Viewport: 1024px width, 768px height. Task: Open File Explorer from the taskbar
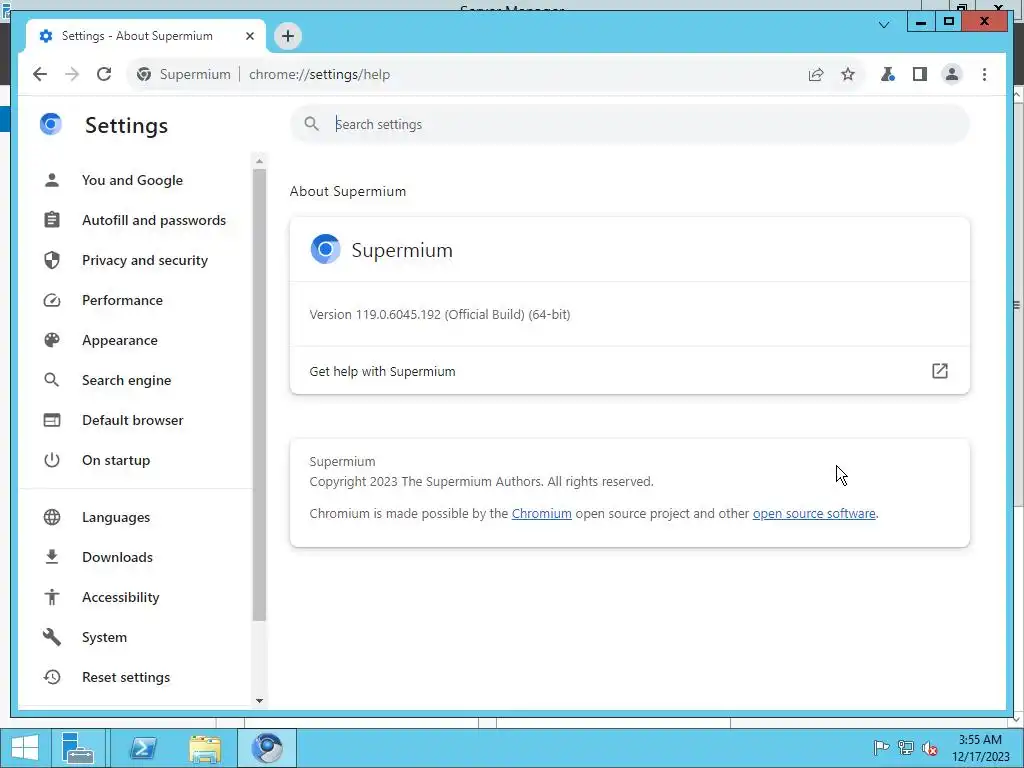click(204, 748)
